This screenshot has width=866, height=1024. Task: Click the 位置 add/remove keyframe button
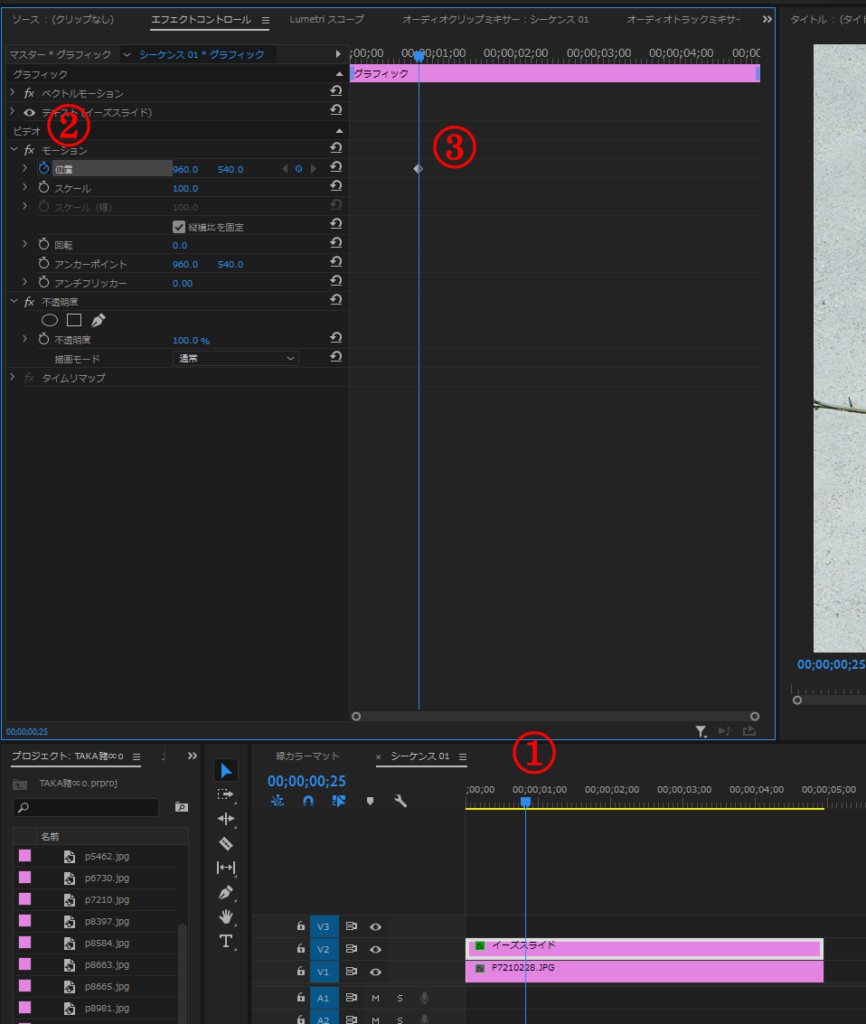click(298, 169)
